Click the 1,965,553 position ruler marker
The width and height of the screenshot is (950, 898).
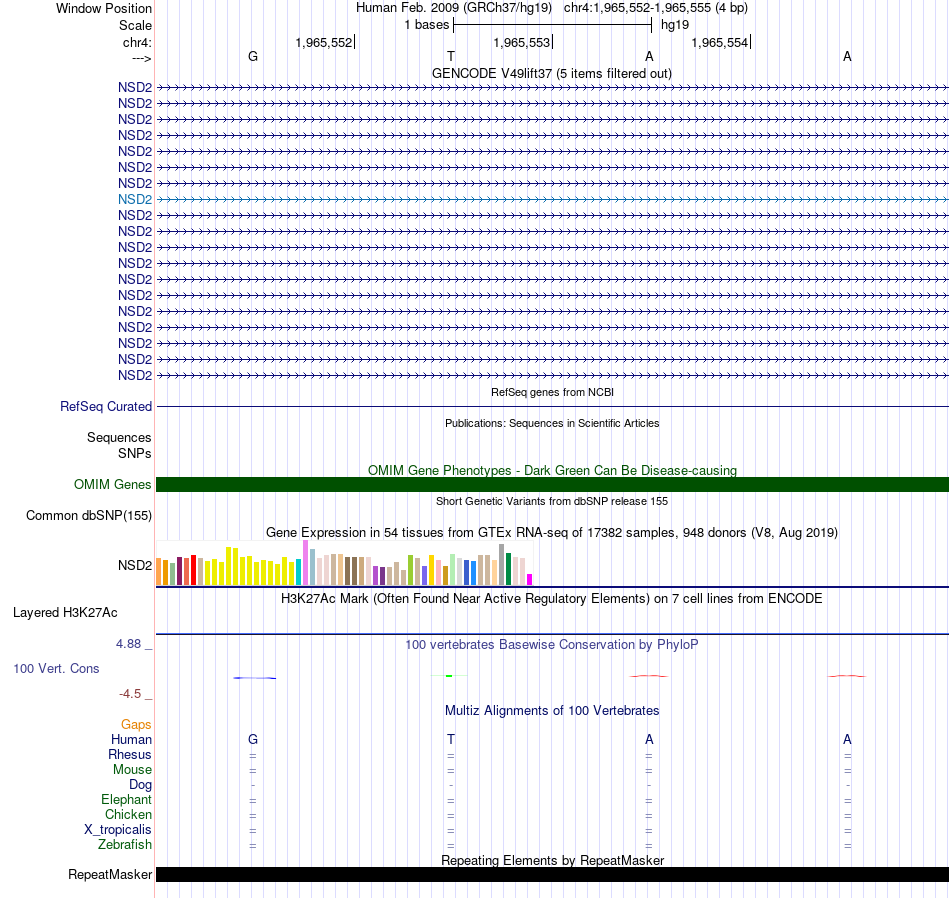click(523, 42)
